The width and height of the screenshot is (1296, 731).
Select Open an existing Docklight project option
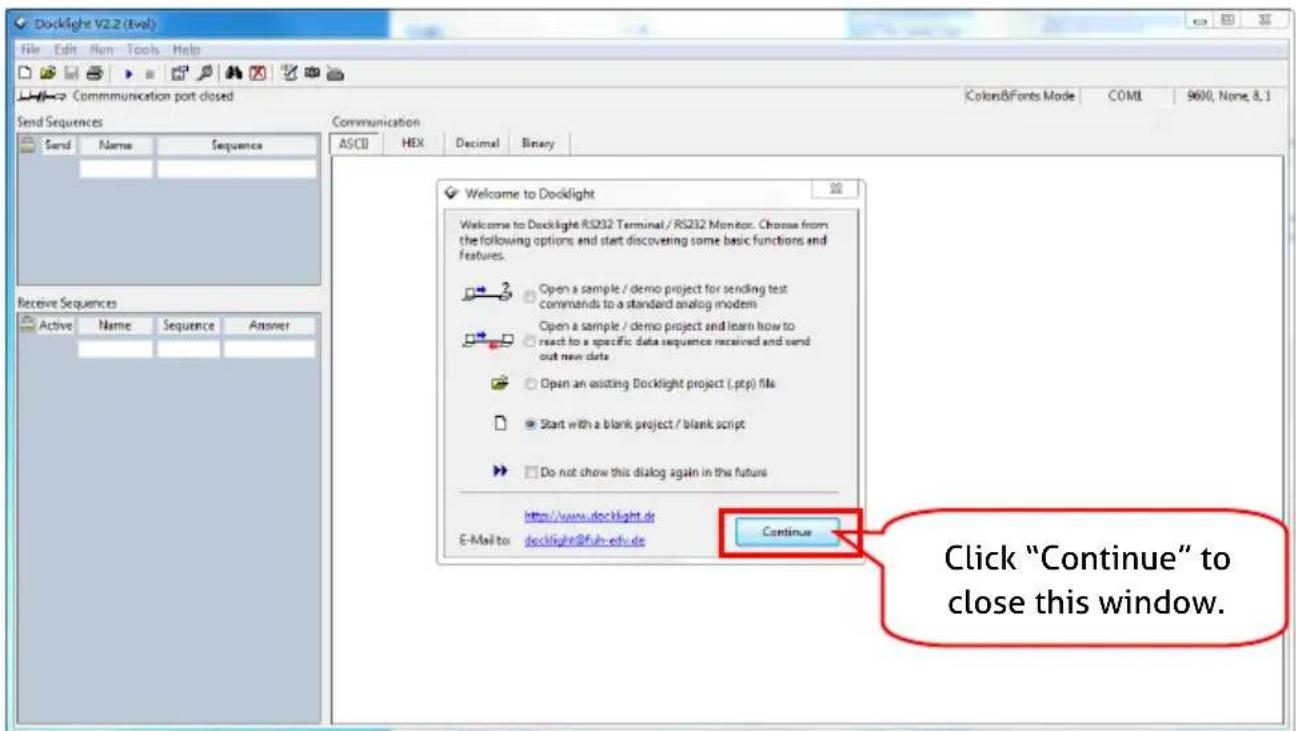[x=530, y=384]
